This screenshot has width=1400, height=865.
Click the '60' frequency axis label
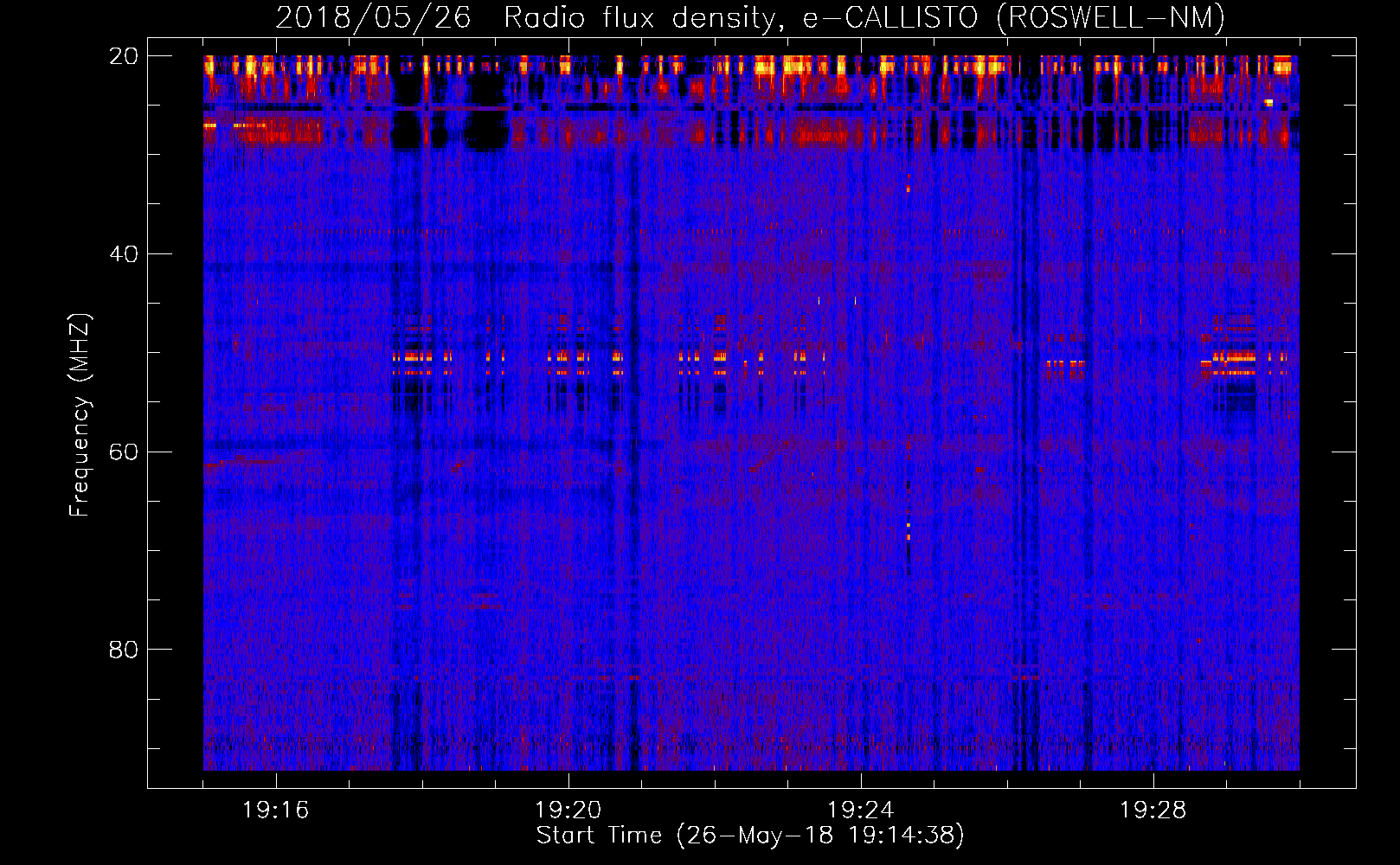[124, 452]
